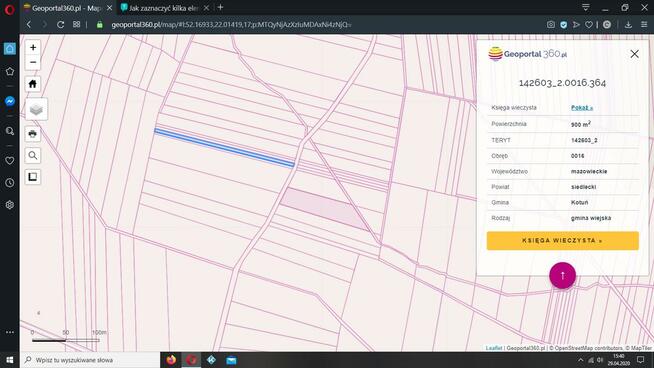The image size is (654, 368).
Task: Add page to bookmarks heart icon
Action: click(589, 25)
